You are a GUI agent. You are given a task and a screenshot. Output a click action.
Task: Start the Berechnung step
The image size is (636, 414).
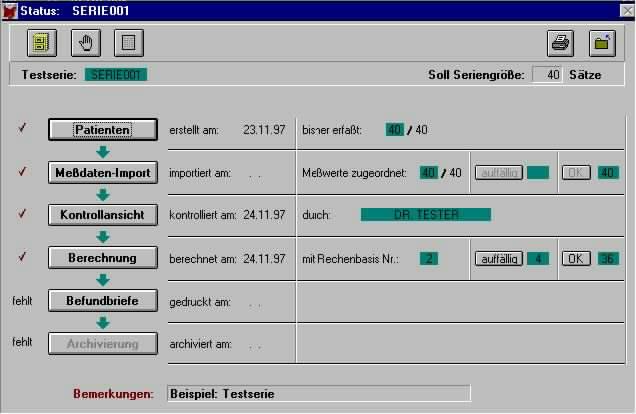coord(103,257)
